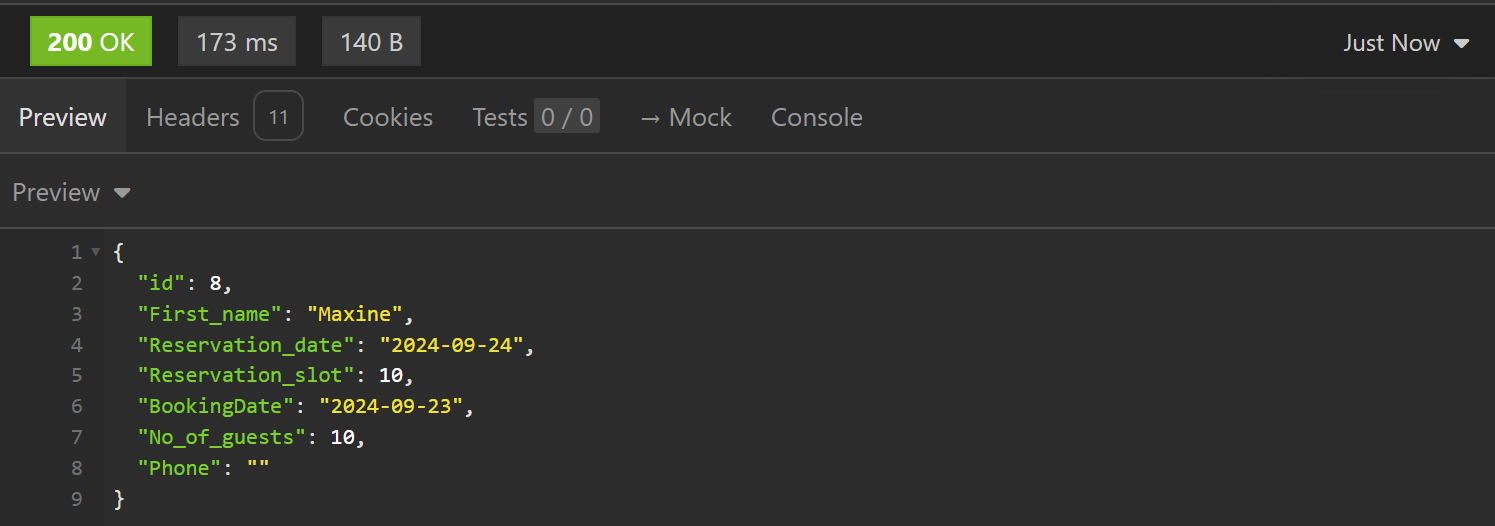Click the 200 OK status badge
The width and height of the screenshot is (1495, 526).
click(x=91, y=43)
